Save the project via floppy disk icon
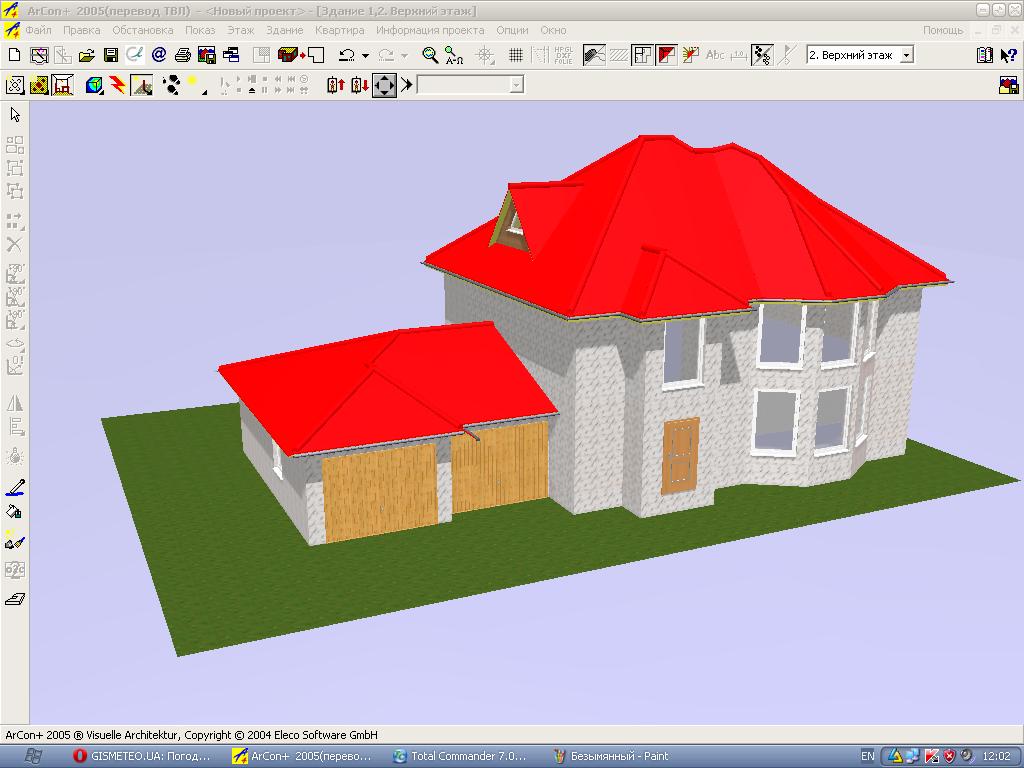The image size is (1024, 768). click(x=110, y=55)
